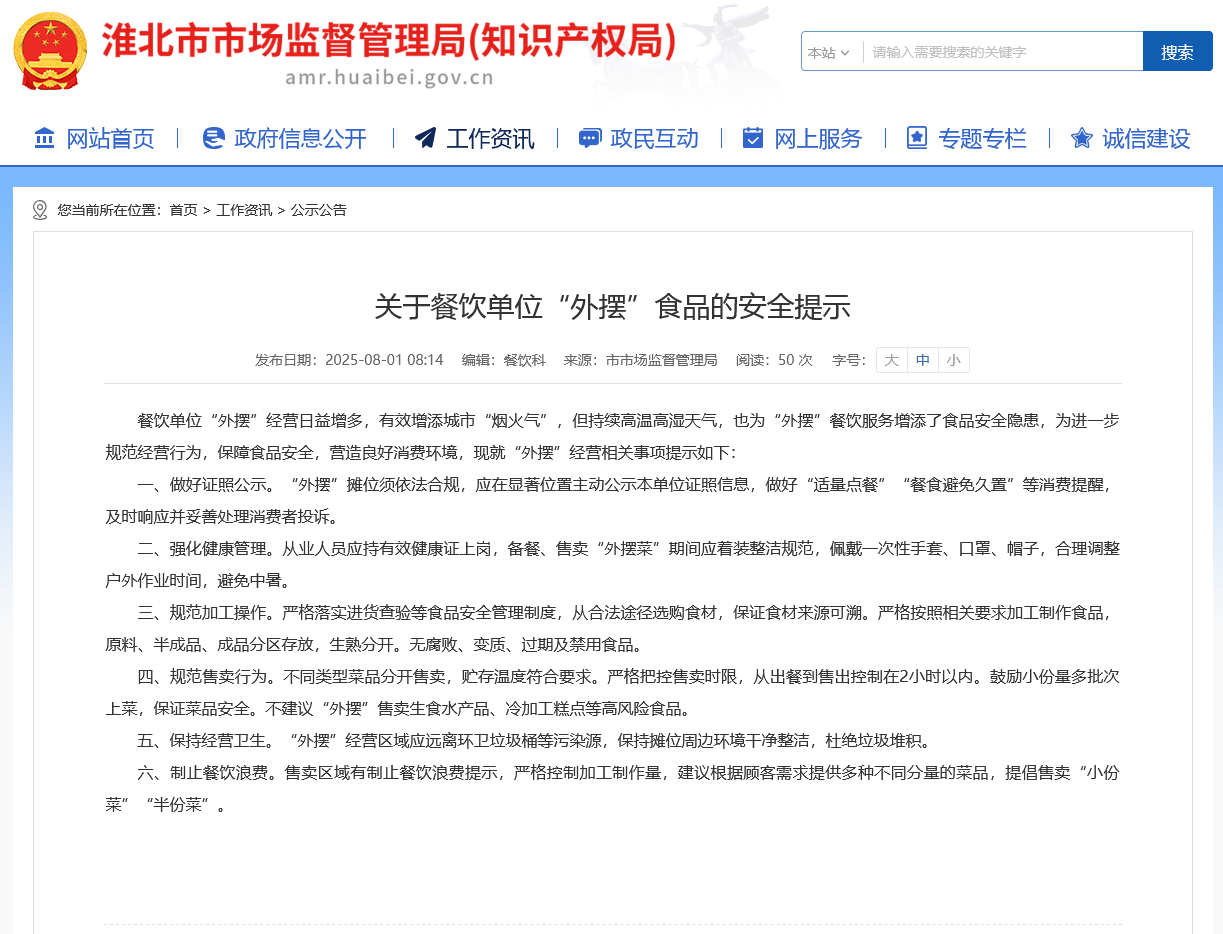Screen dimensions: 1223x934
Task: Open the 工作资讯 menu item
Action: coord(490,139)
